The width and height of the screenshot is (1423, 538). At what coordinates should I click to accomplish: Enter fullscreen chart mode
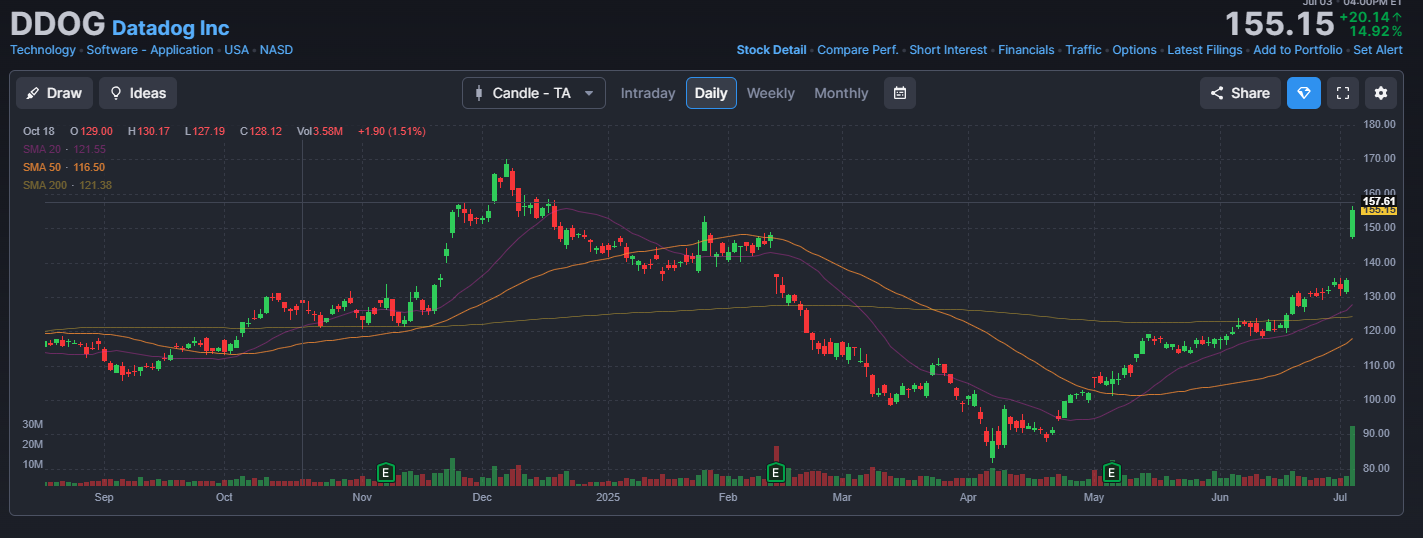coord(1343,93)
